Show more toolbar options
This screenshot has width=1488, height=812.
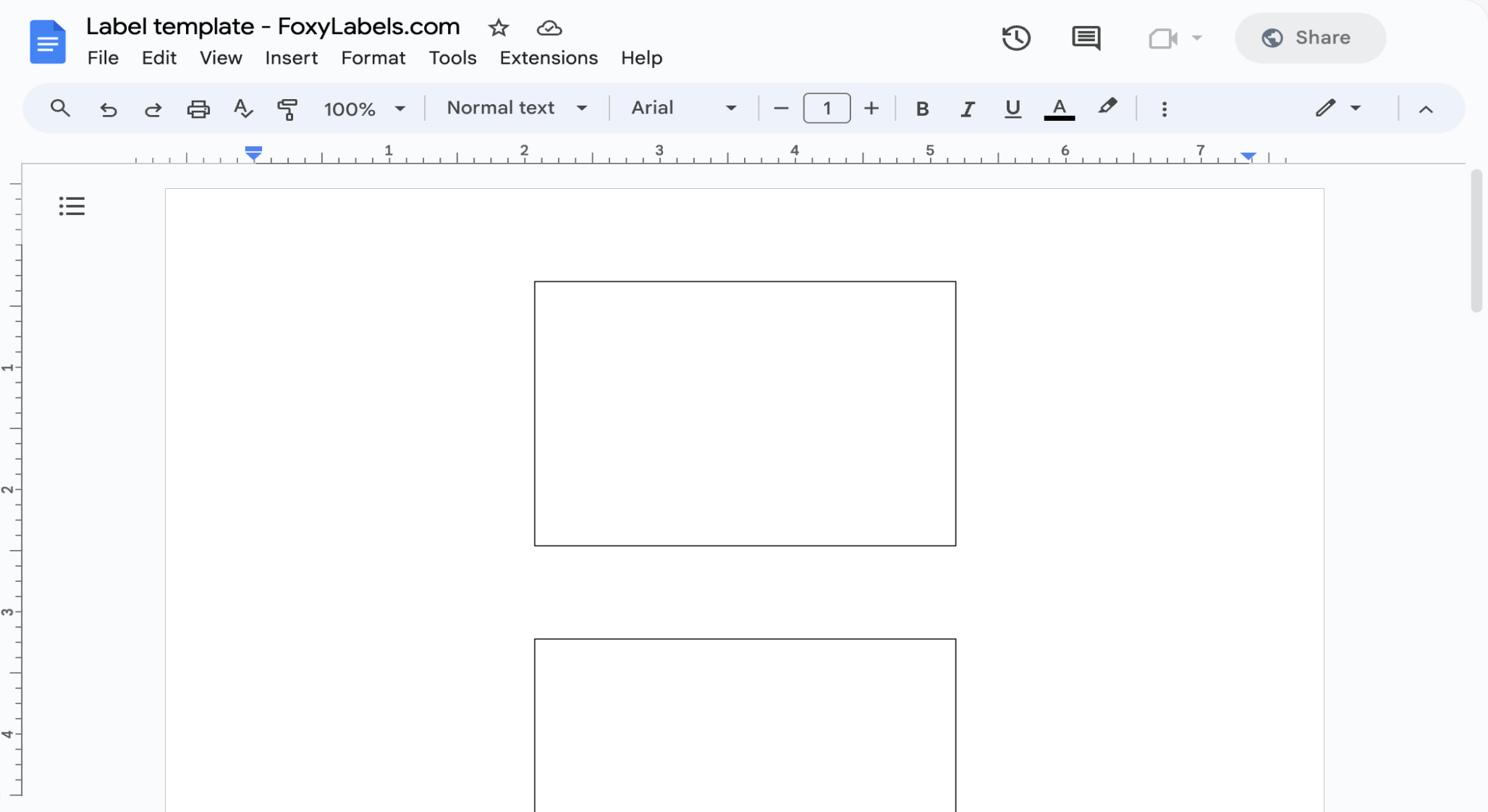(x=1164, y=109)
